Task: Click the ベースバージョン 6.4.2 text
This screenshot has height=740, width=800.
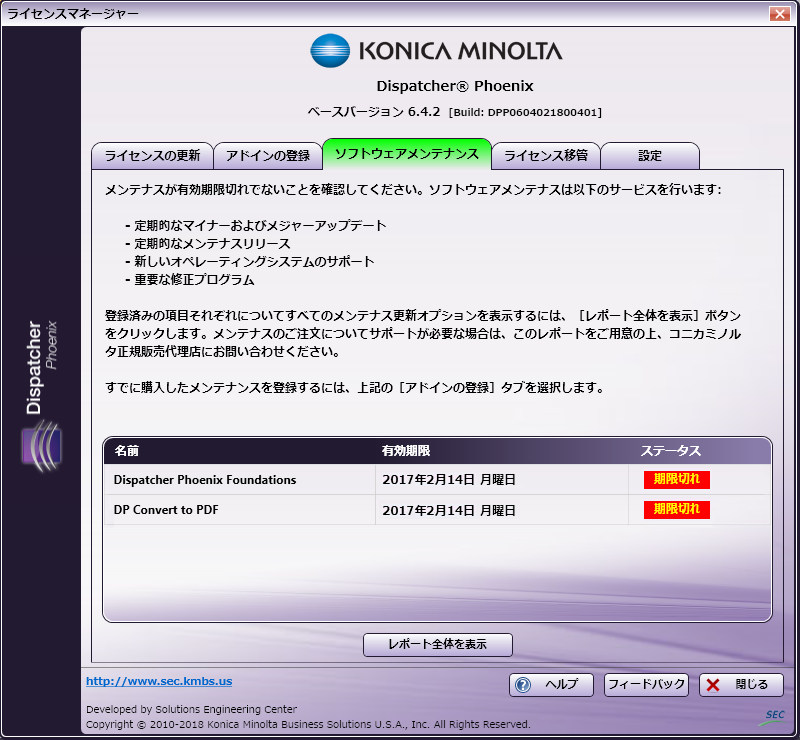Action: (x=373, y=112)
